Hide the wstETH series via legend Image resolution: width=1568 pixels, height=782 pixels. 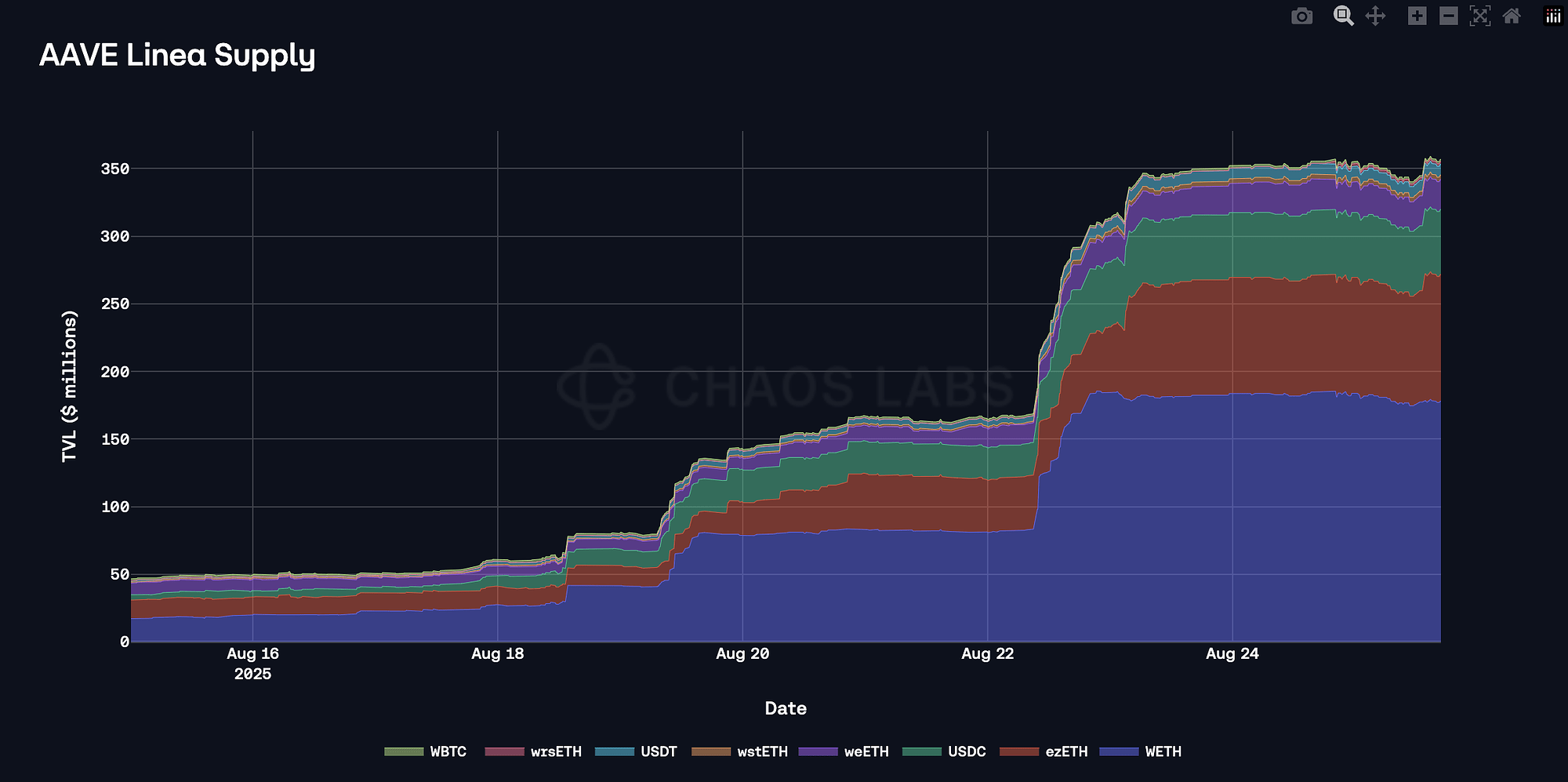739,751
